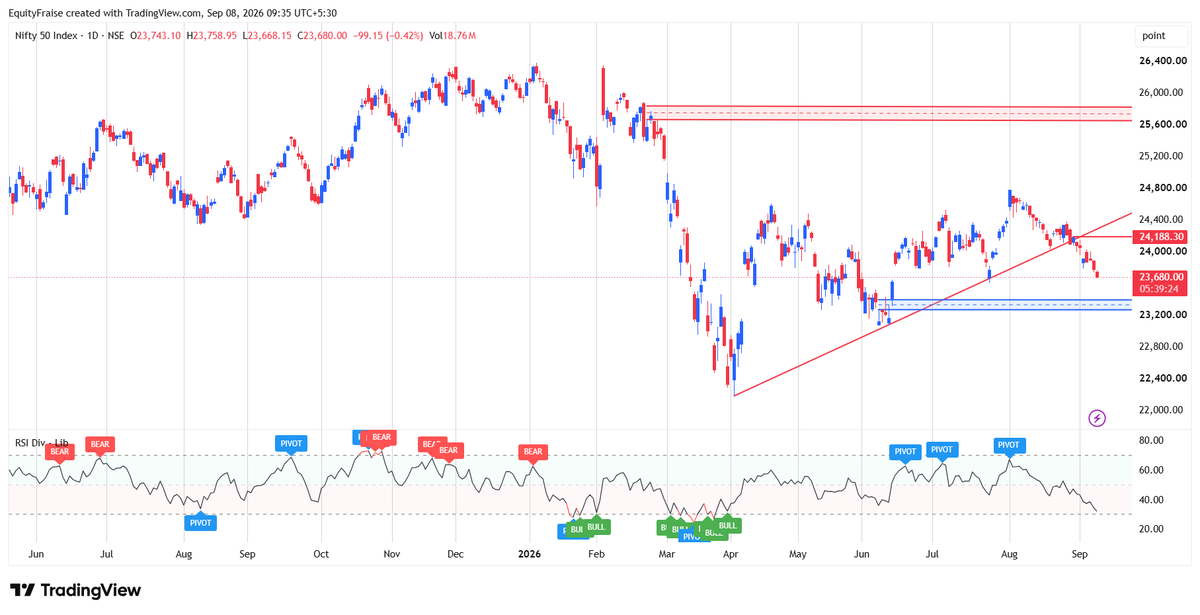Select the Nifty 50 Index symbol title

click(x=53, y=36)
